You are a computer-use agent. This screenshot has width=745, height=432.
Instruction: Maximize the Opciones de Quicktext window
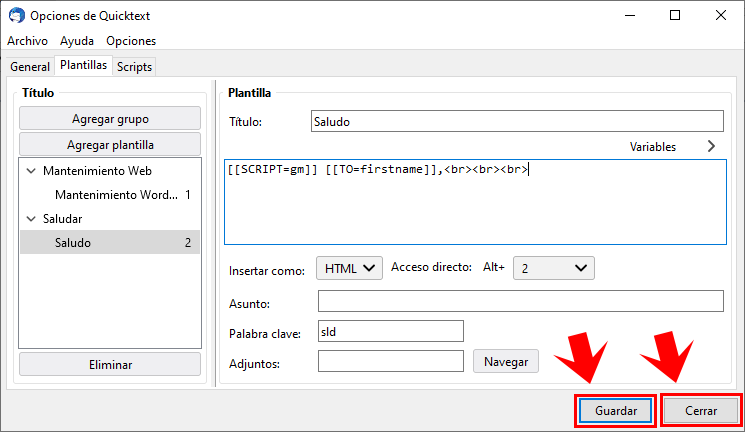(675, 15)
